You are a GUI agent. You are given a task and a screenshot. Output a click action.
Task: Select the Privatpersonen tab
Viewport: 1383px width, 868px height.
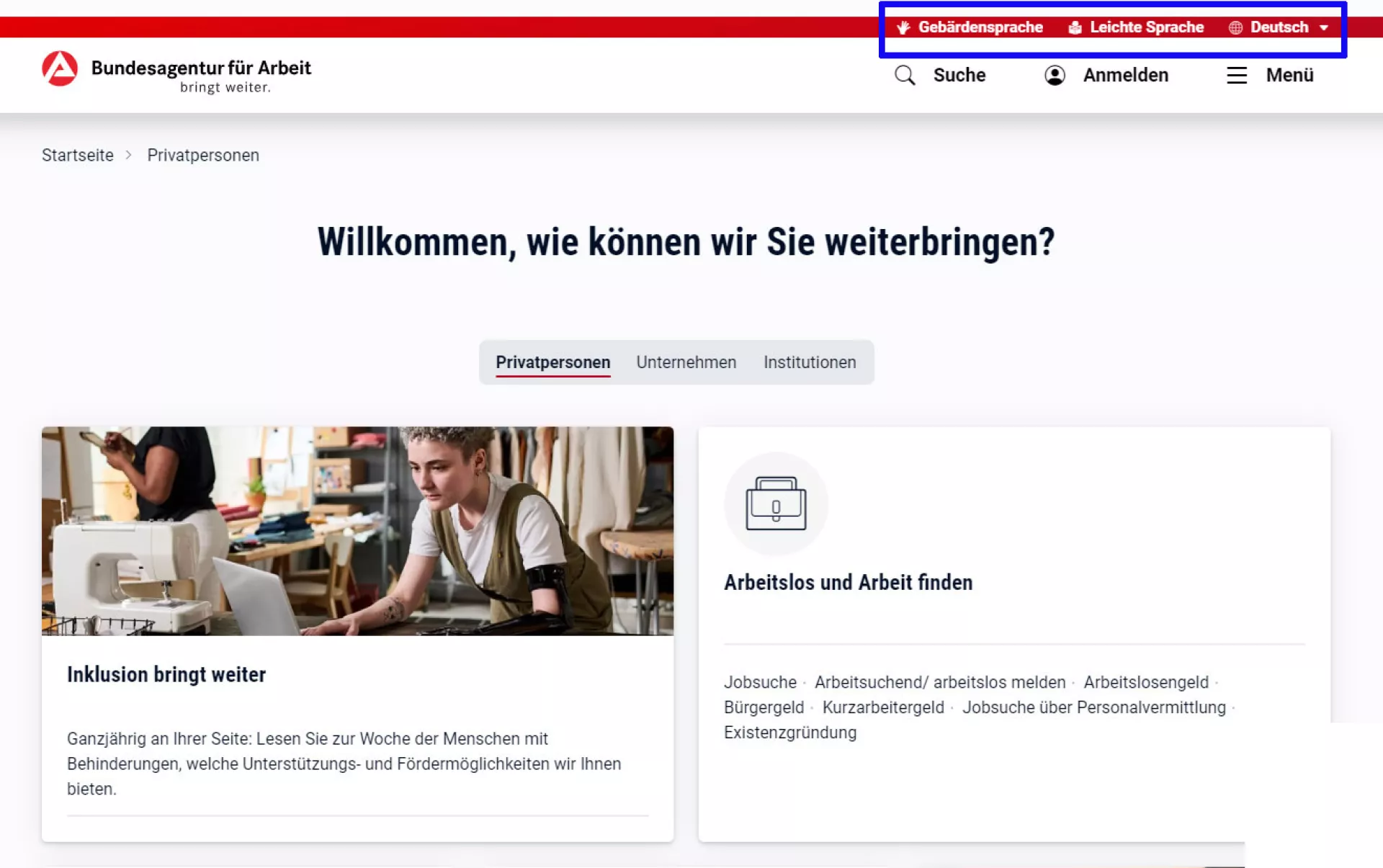[x=552, y=362]
